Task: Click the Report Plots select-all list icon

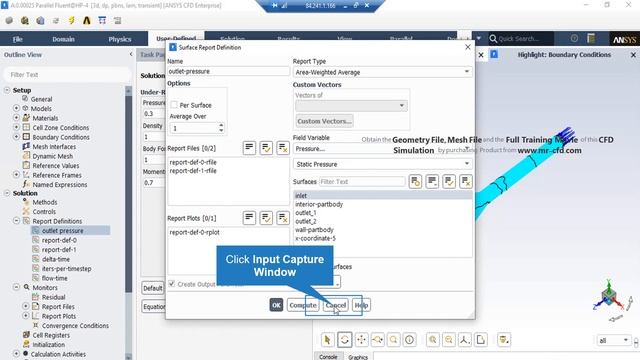Action: pyautogui.click(x=249, y=218)
